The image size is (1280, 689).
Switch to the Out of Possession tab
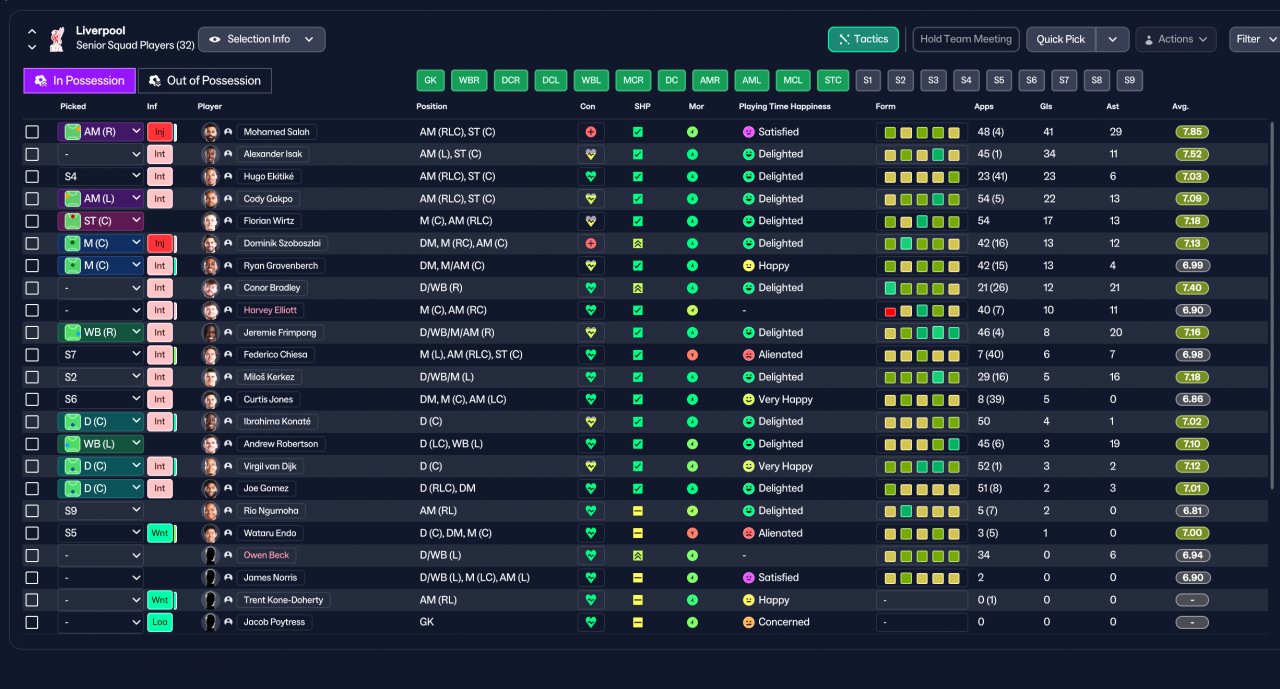click(x=204, y=81)
